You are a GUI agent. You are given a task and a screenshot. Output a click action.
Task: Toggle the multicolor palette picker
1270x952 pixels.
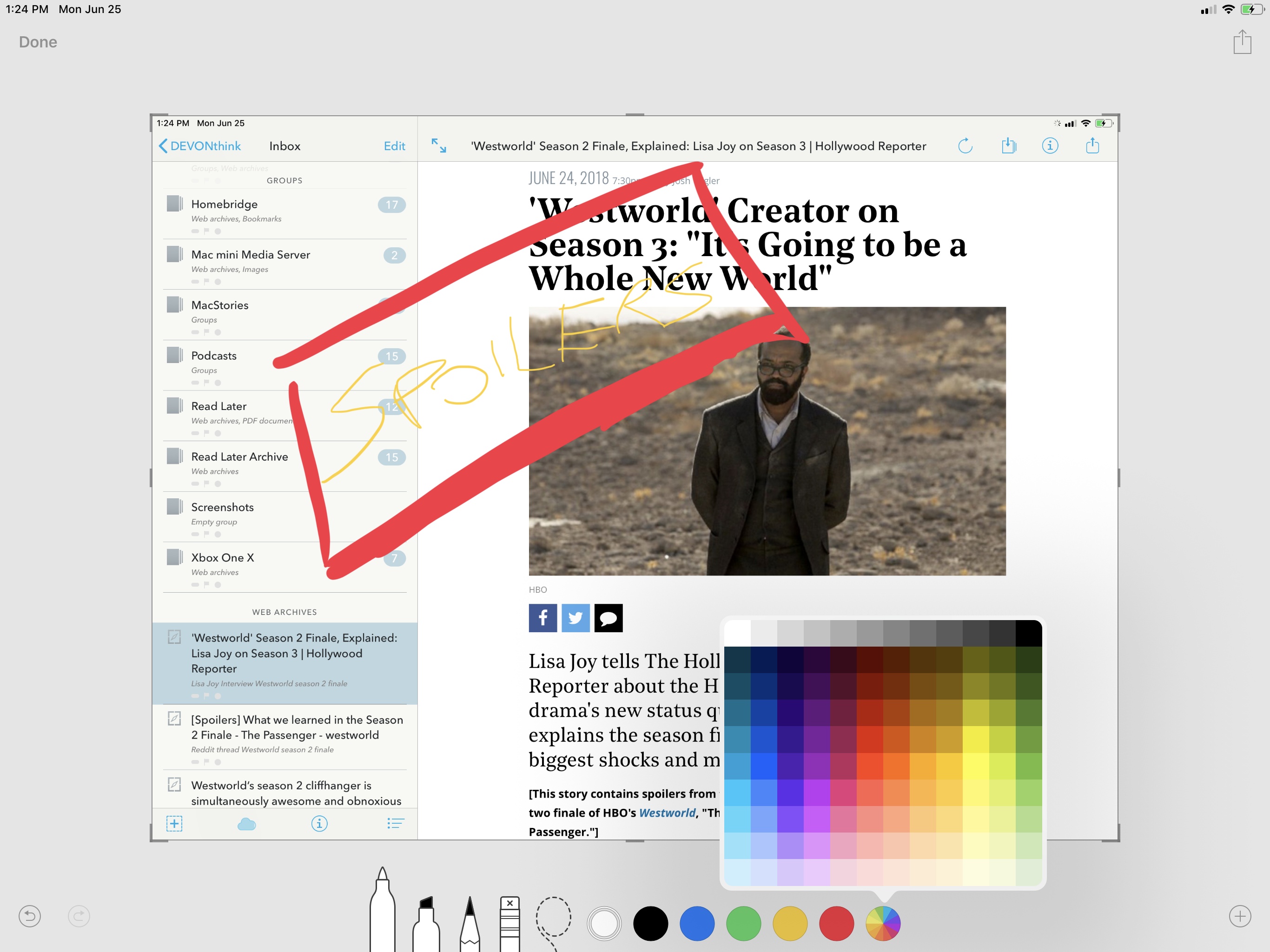(x=883, y=923)
